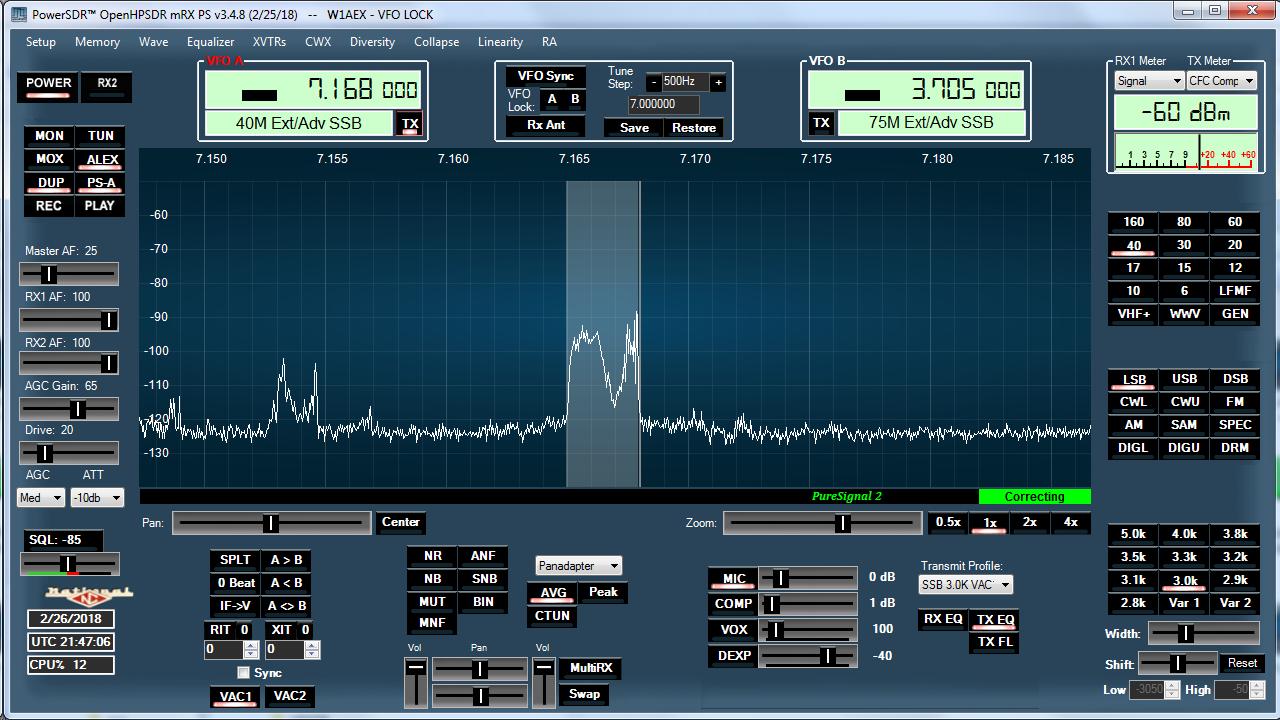The height and width of the screenshot is (720, 1280).
Task: Enable the Sync checkbox
Action: [243, 673]
